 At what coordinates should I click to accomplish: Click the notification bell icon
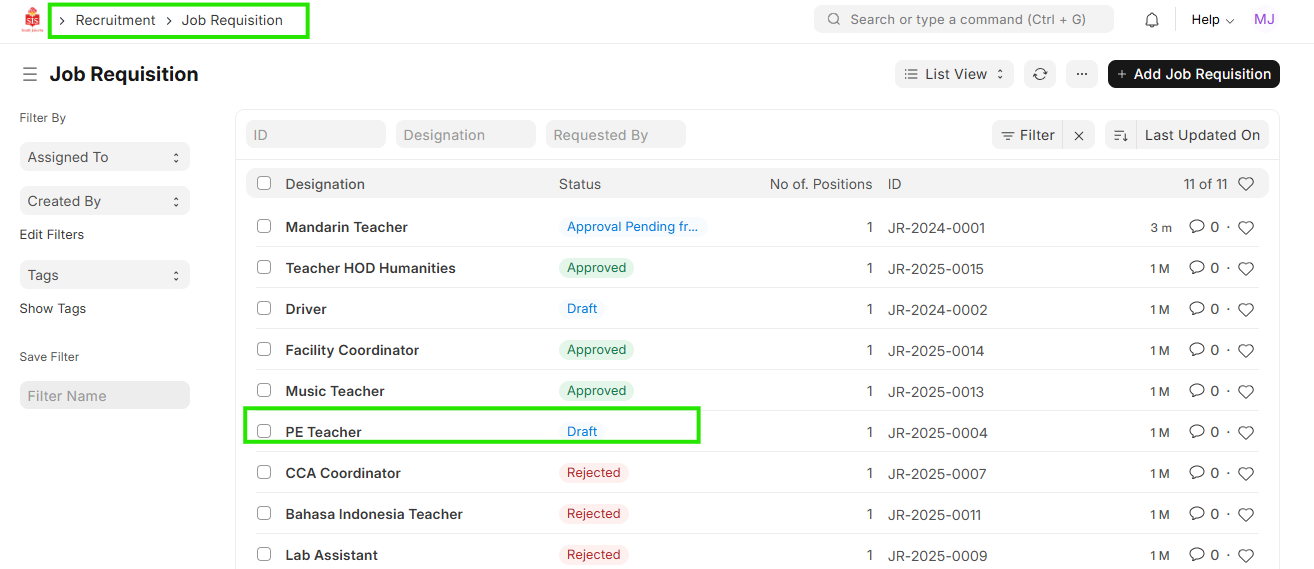pyautogui.click(x=1152, y=20)
